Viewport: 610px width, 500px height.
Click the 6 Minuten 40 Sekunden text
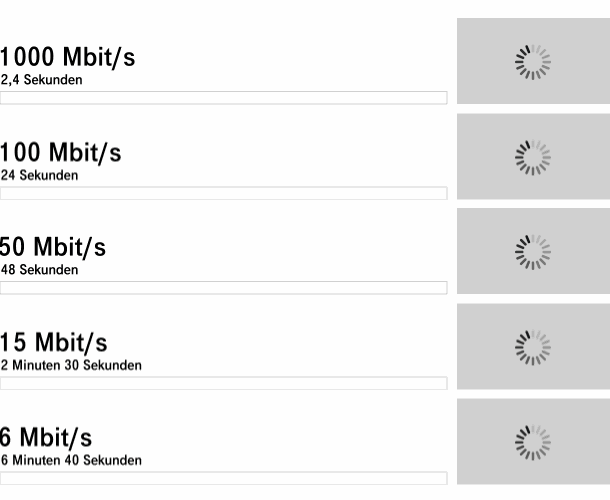pos(71,460)
